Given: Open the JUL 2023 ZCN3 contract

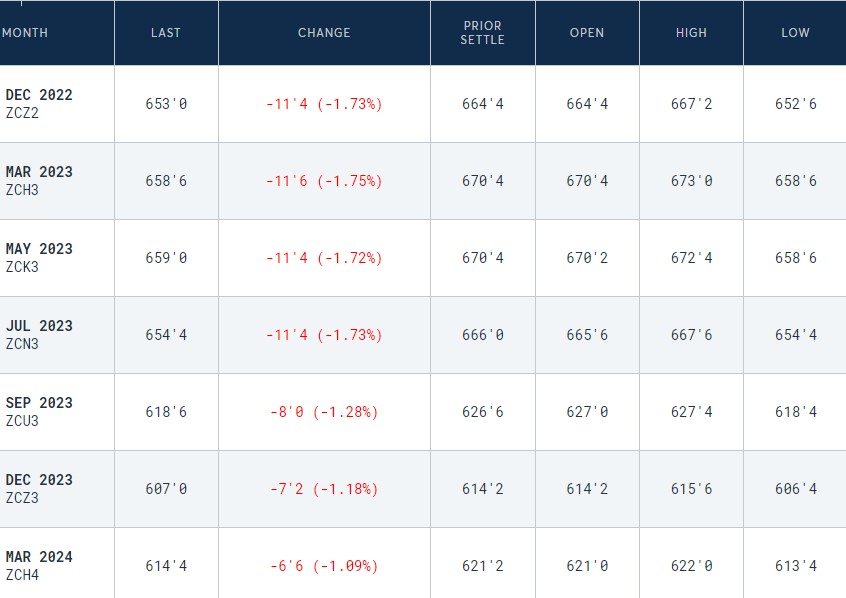Looking at the screenshot, I should pyautogui.click(x=39, y=335).
